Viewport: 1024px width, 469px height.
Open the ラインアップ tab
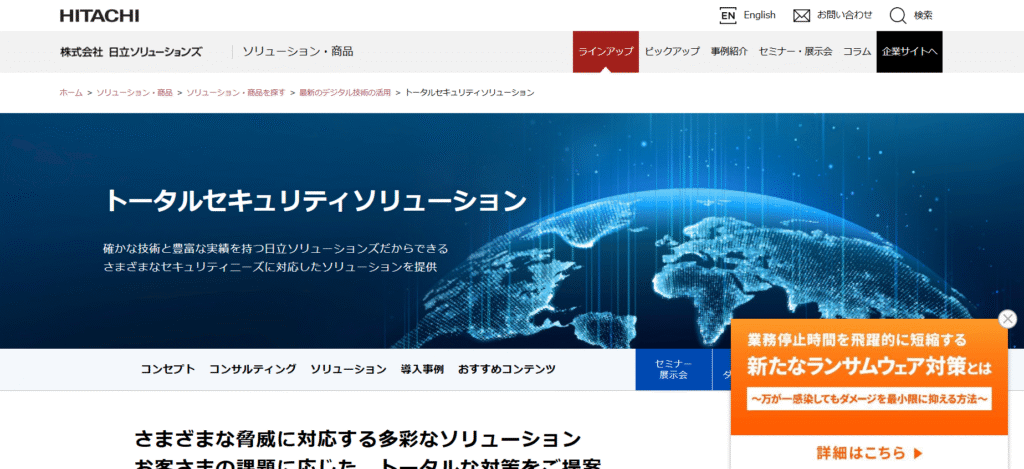[605, 52]
